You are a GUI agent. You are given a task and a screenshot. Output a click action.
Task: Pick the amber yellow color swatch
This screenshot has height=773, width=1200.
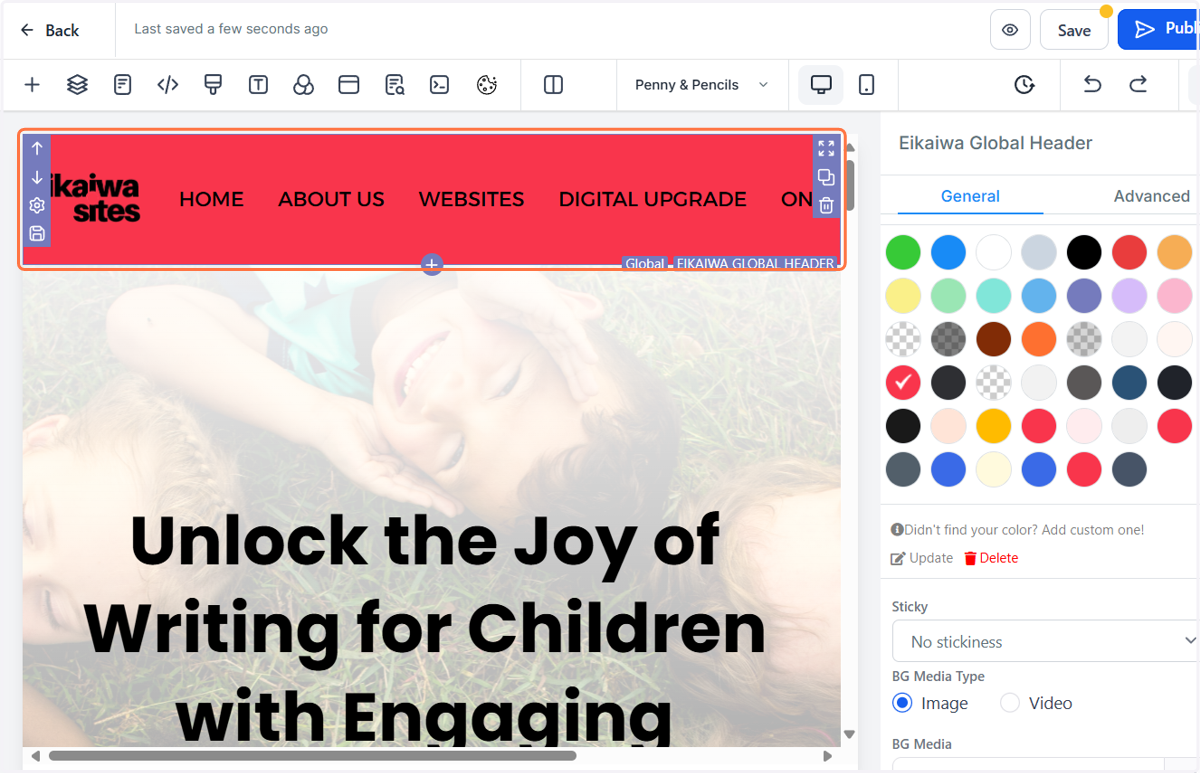pyautogui.click(x=993, y=425)
